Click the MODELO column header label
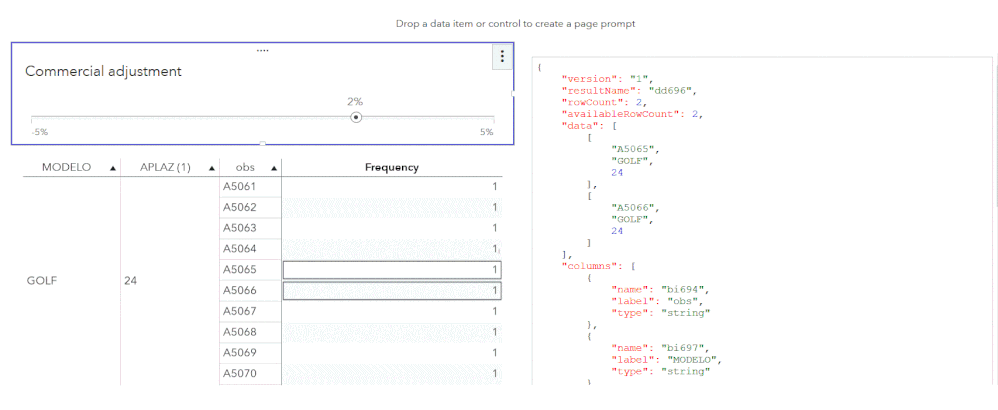The image size is (998, 410). [x=67, y=167]
